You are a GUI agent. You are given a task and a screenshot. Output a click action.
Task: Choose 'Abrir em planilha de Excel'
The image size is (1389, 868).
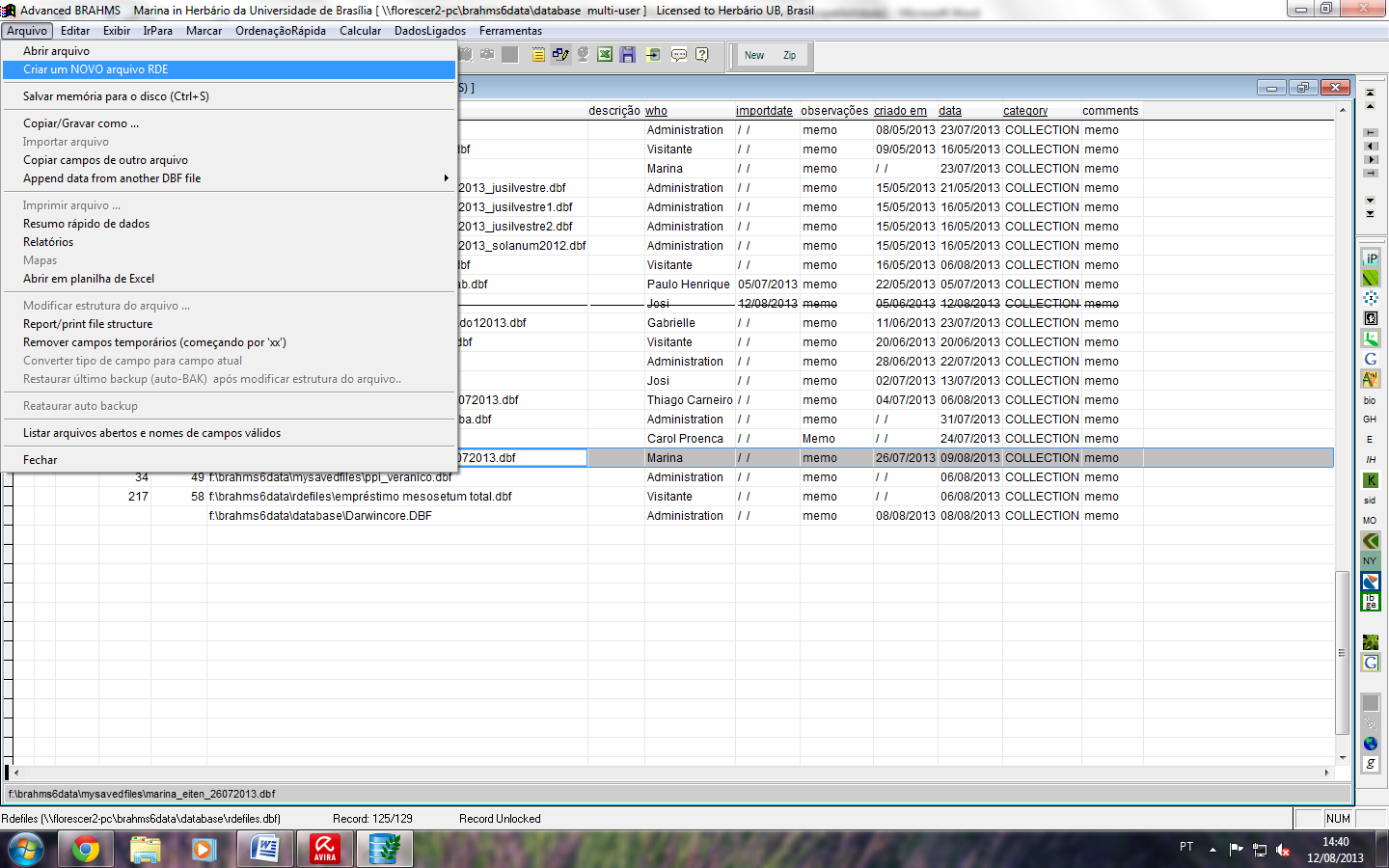229,279
